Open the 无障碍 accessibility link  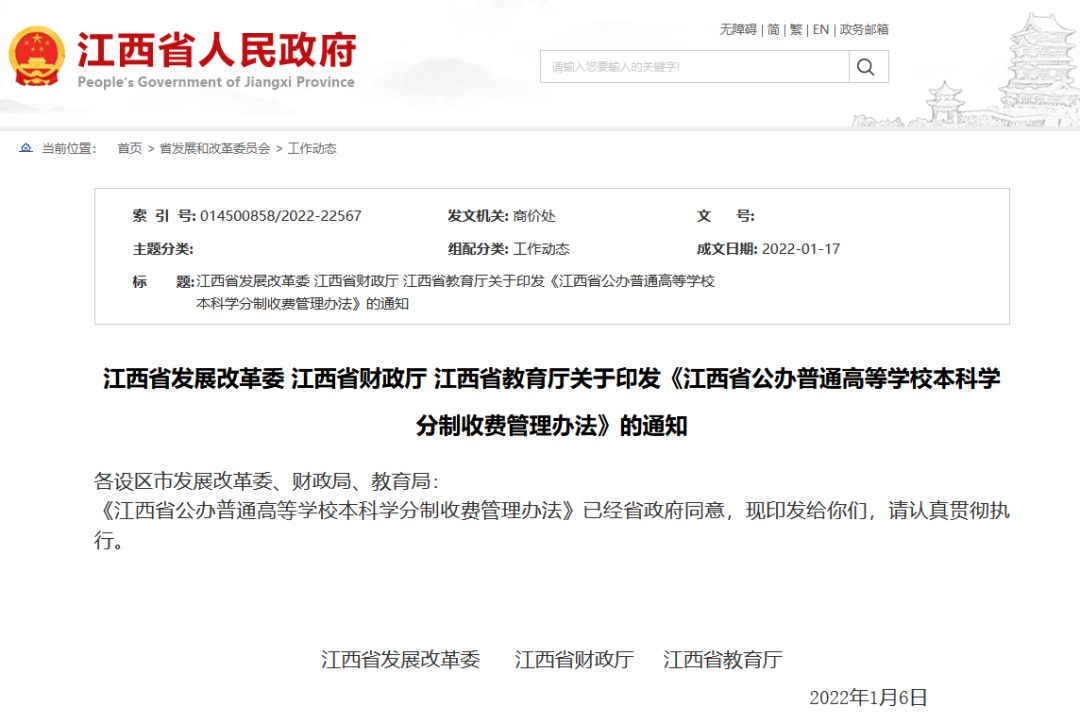pyautogui.click(x=738, y=30)
